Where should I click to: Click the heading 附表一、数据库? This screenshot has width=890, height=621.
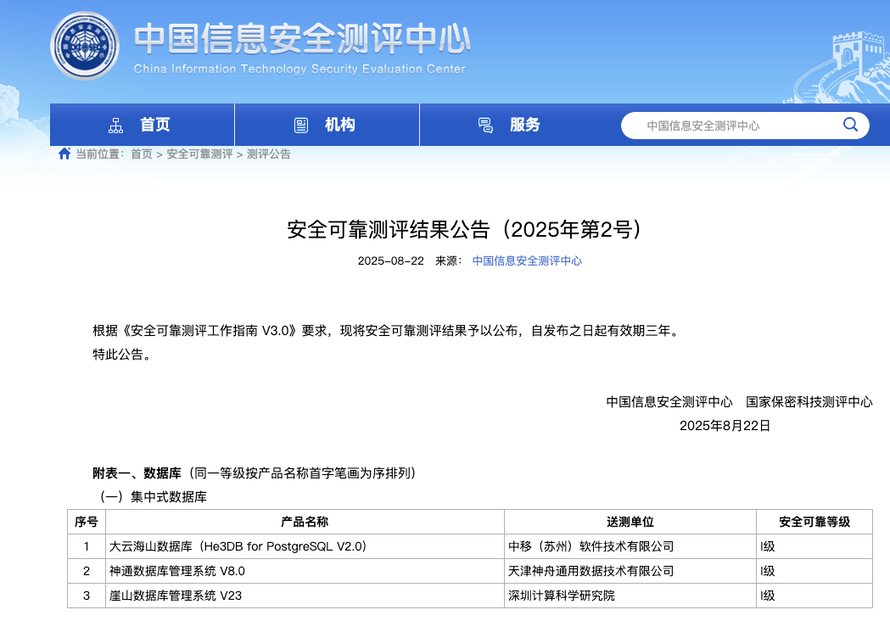tap(137, 473)
